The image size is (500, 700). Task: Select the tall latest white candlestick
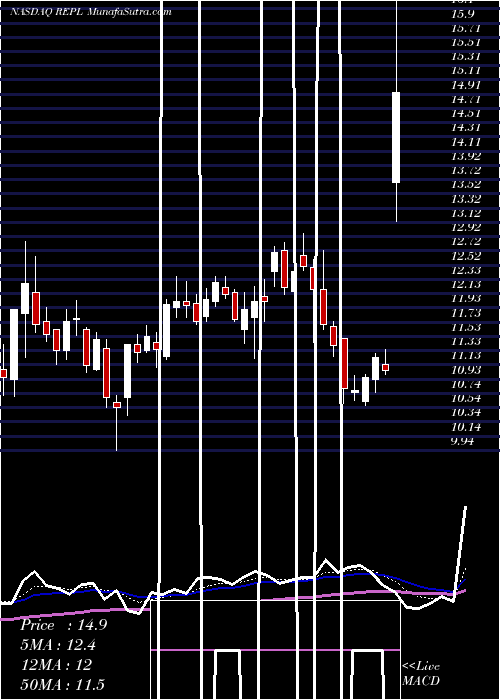point(396,137)
